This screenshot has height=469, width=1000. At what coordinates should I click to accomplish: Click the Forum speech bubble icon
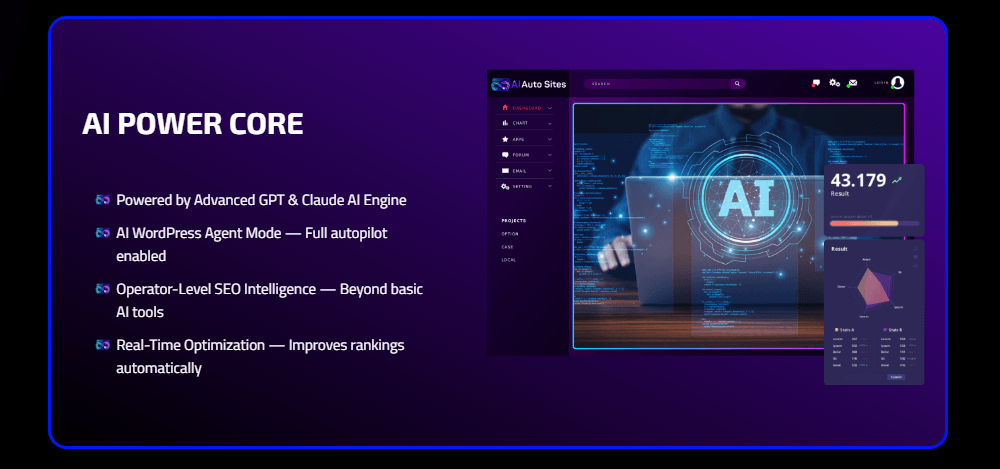click(505, 154)
